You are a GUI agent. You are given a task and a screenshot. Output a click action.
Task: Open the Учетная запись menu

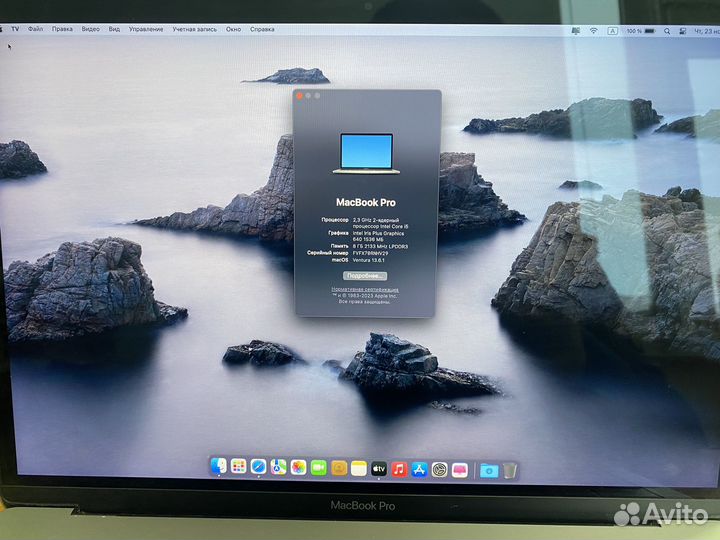click(194, 29)
